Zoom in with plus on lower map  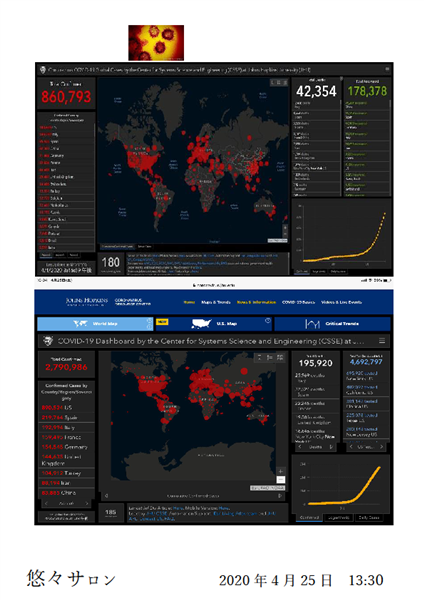pyautogui.click(x=280, y=471)
